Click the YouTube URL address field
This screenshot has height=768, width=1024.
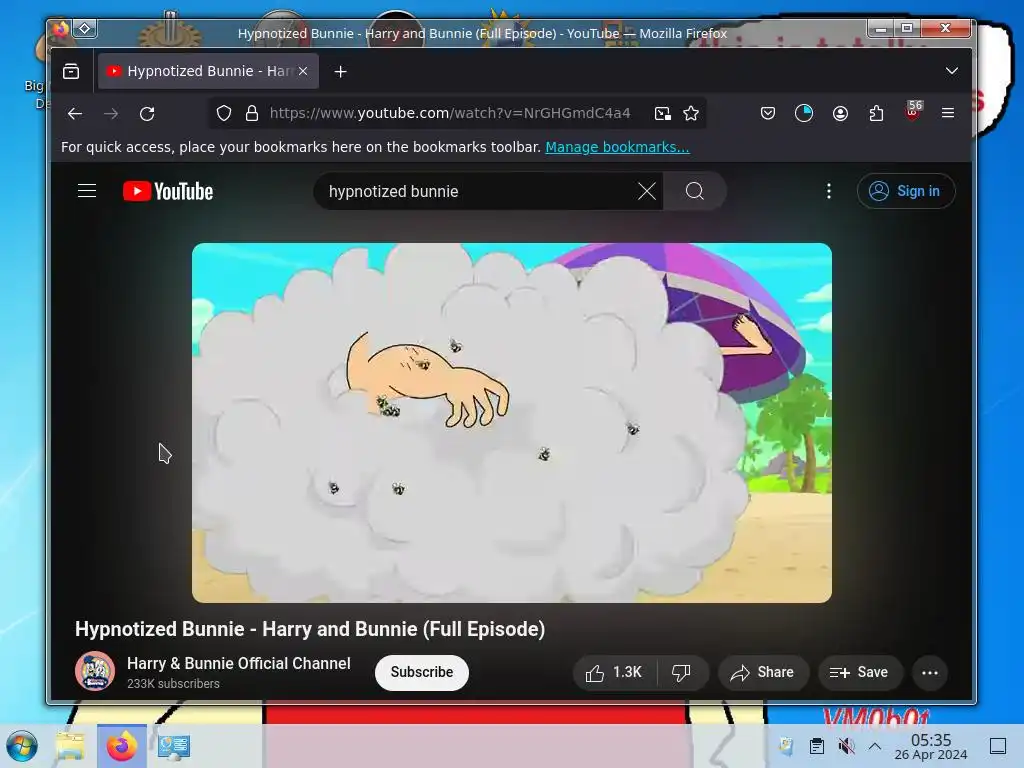pyautogui.click(x=450, y=114)
